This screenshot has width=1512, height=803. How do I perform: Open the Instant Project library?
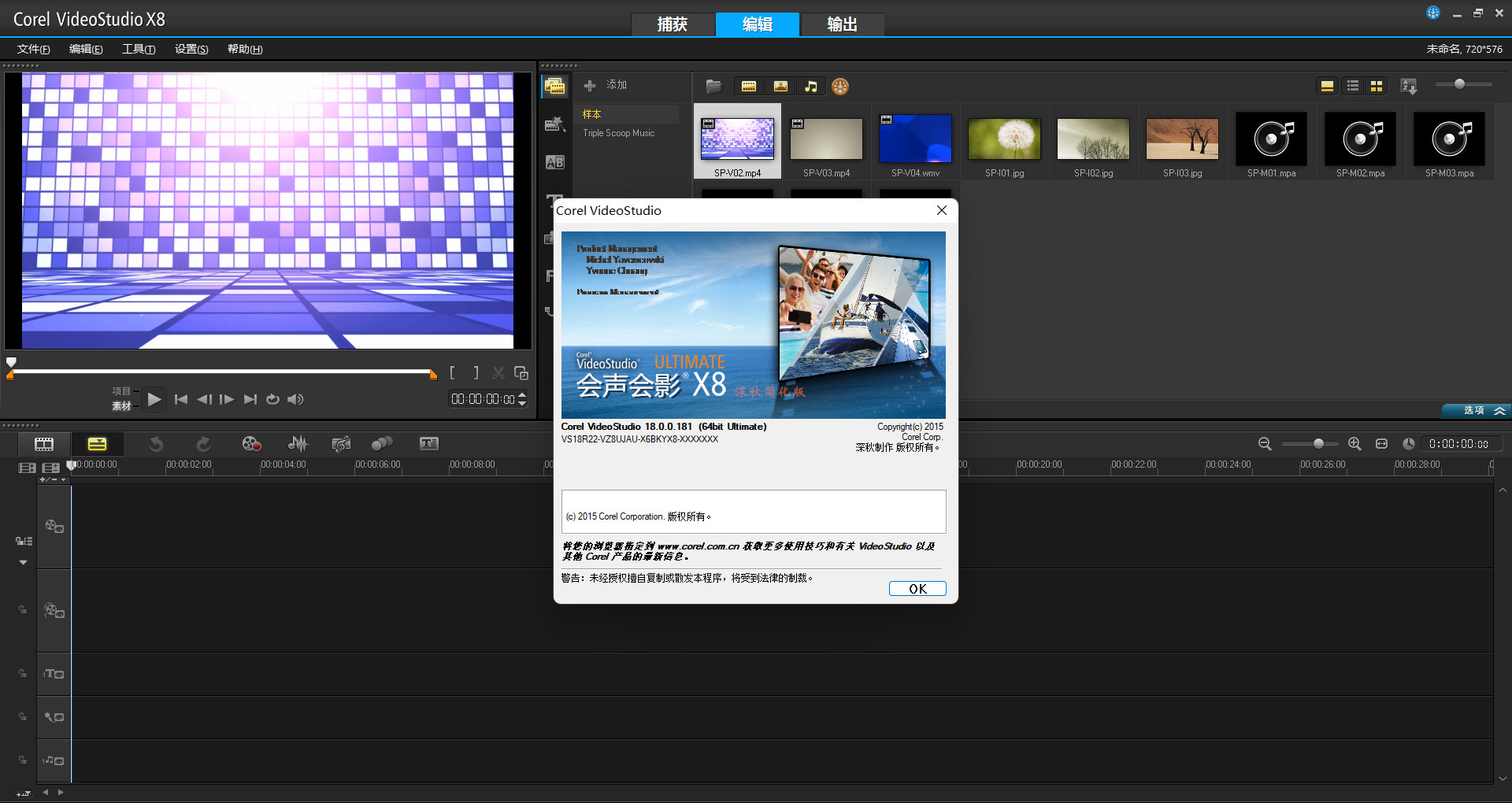click(x=555, y=124)
